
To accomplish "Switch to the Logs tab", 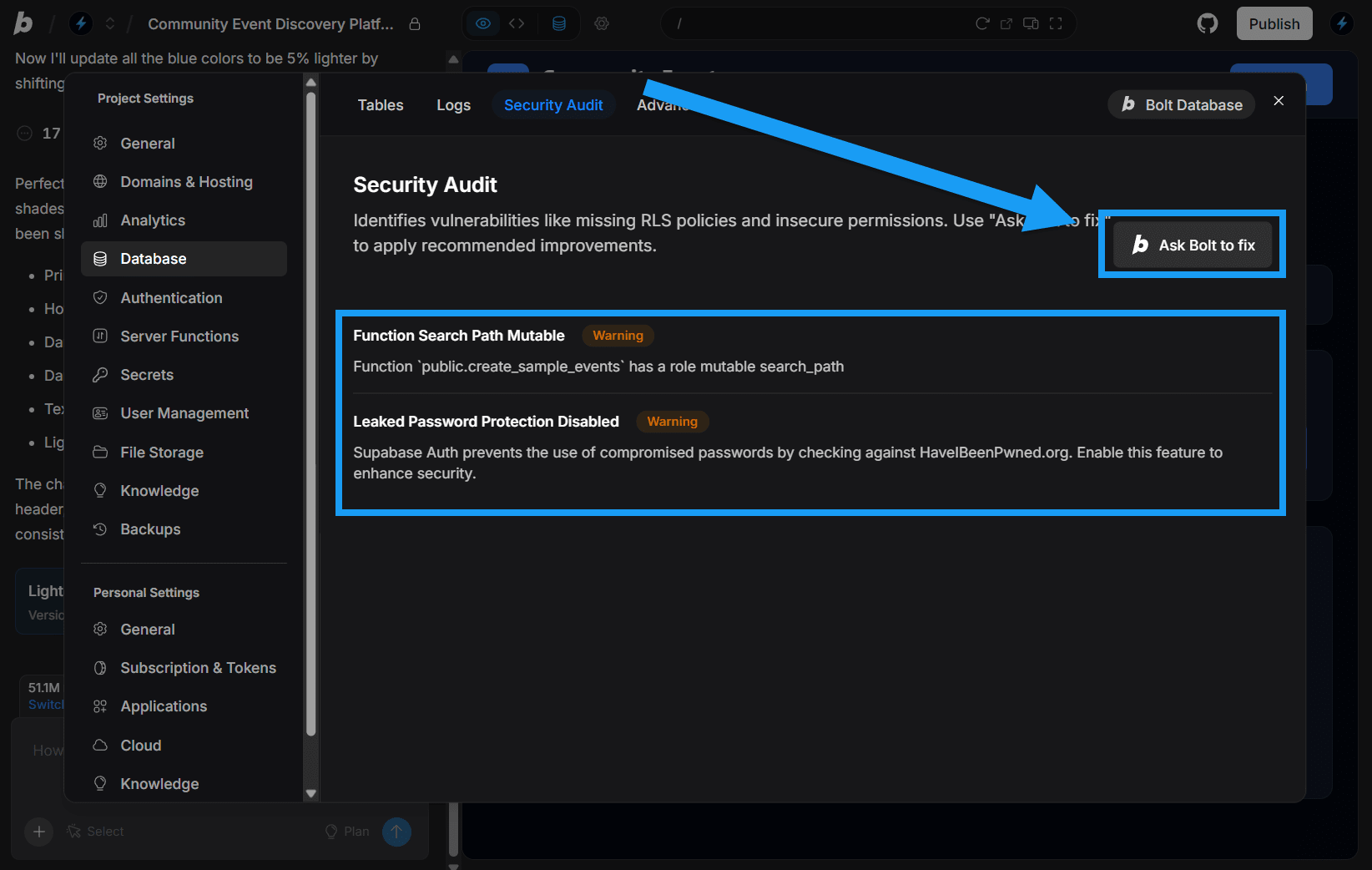I will tap(453, 104).
